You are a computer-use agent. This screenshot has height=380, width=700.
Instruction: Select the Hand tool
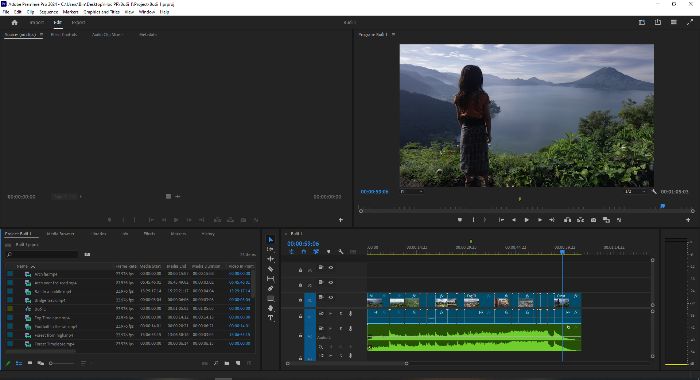click(x=271, y=308)
